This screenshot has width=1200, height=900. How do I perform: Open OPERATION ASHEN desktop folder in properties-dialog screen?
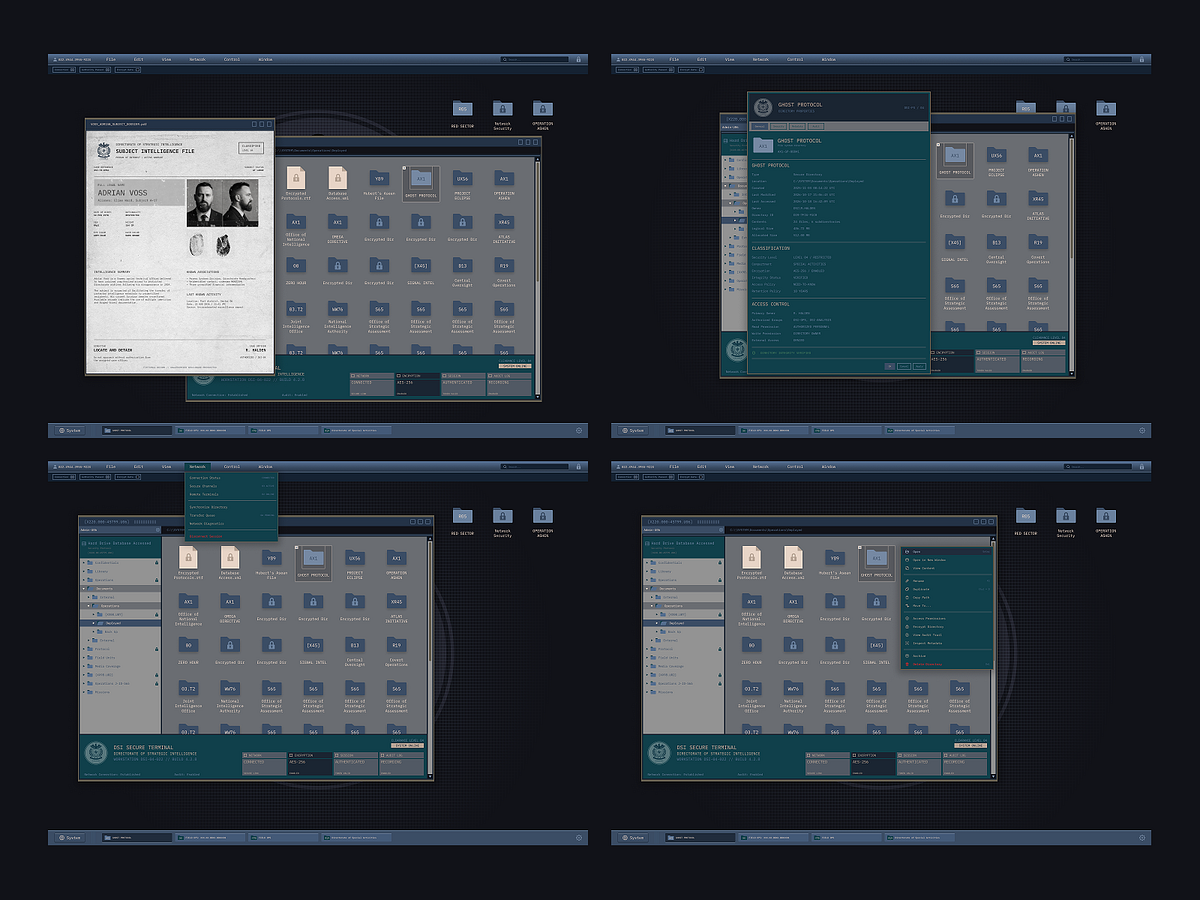click(1106, 114)
